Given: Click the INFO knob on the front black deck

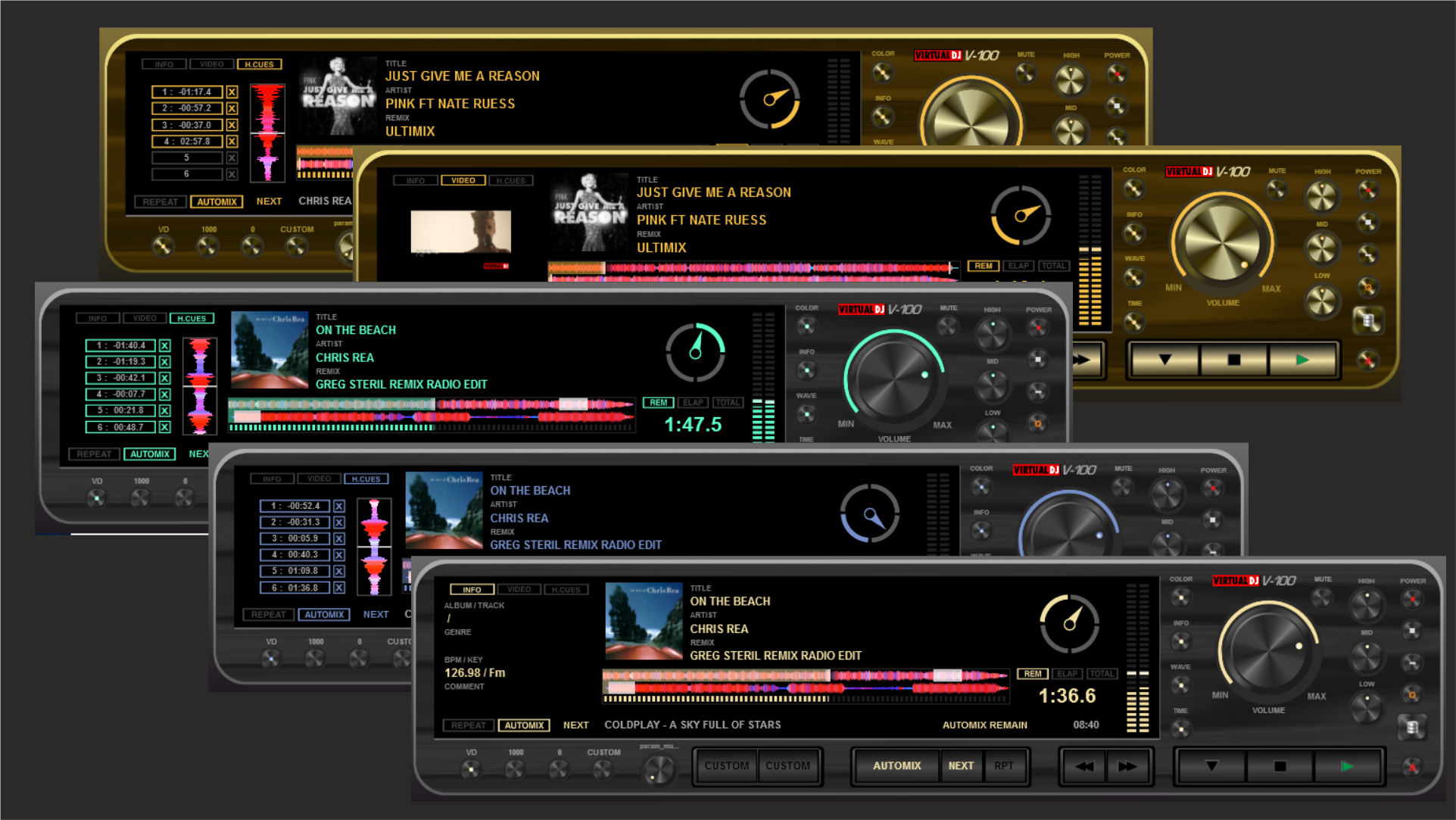Looking at the screenshot, I should [1180, 642].
